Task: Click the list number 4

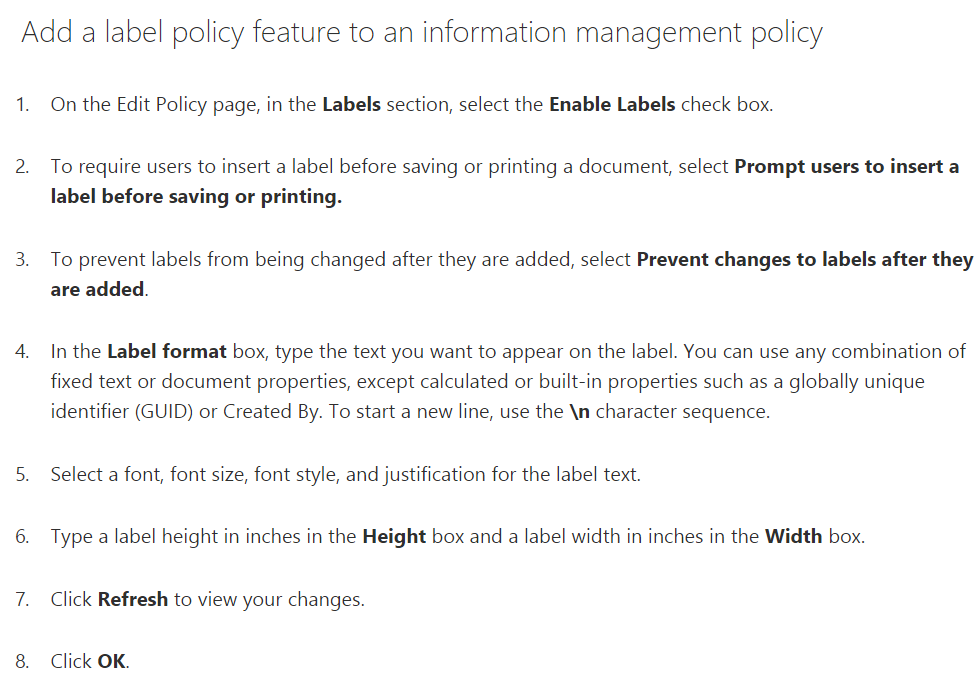Action: pyautogui.click(x=22, y=352)
